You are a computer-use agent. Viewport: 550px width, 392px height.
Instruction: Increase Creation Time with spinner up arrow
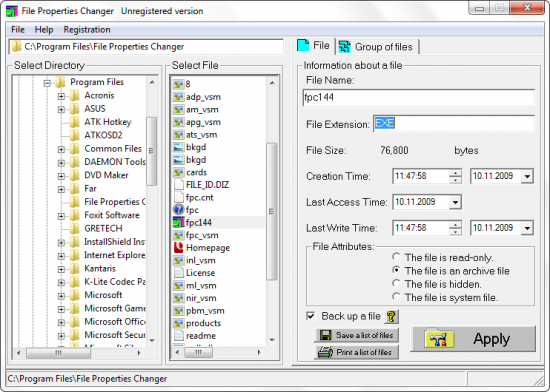tap(455, 173)
